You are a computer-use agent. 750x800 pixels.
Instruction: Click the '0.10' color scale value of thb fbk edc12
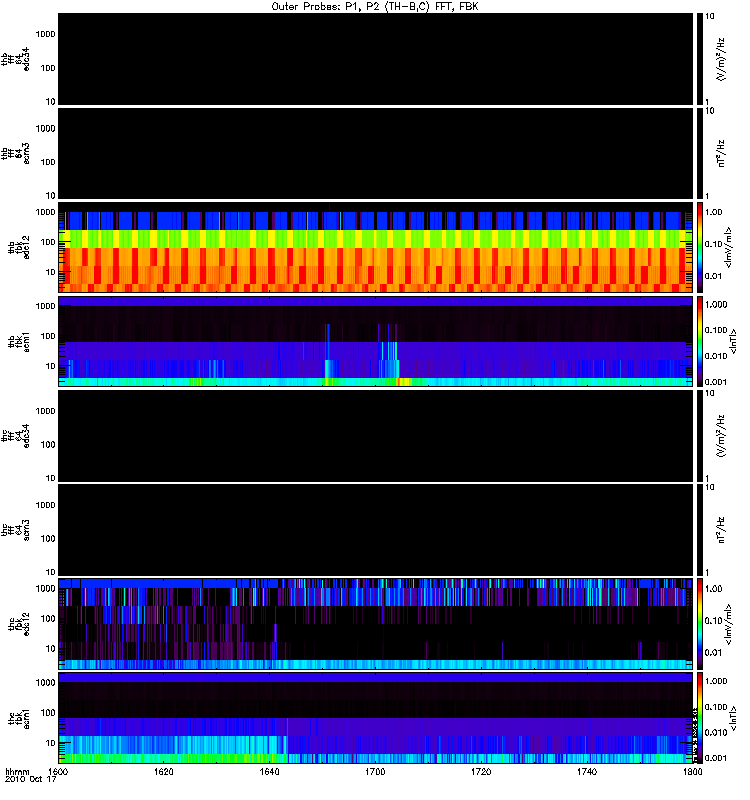[713, 244]
